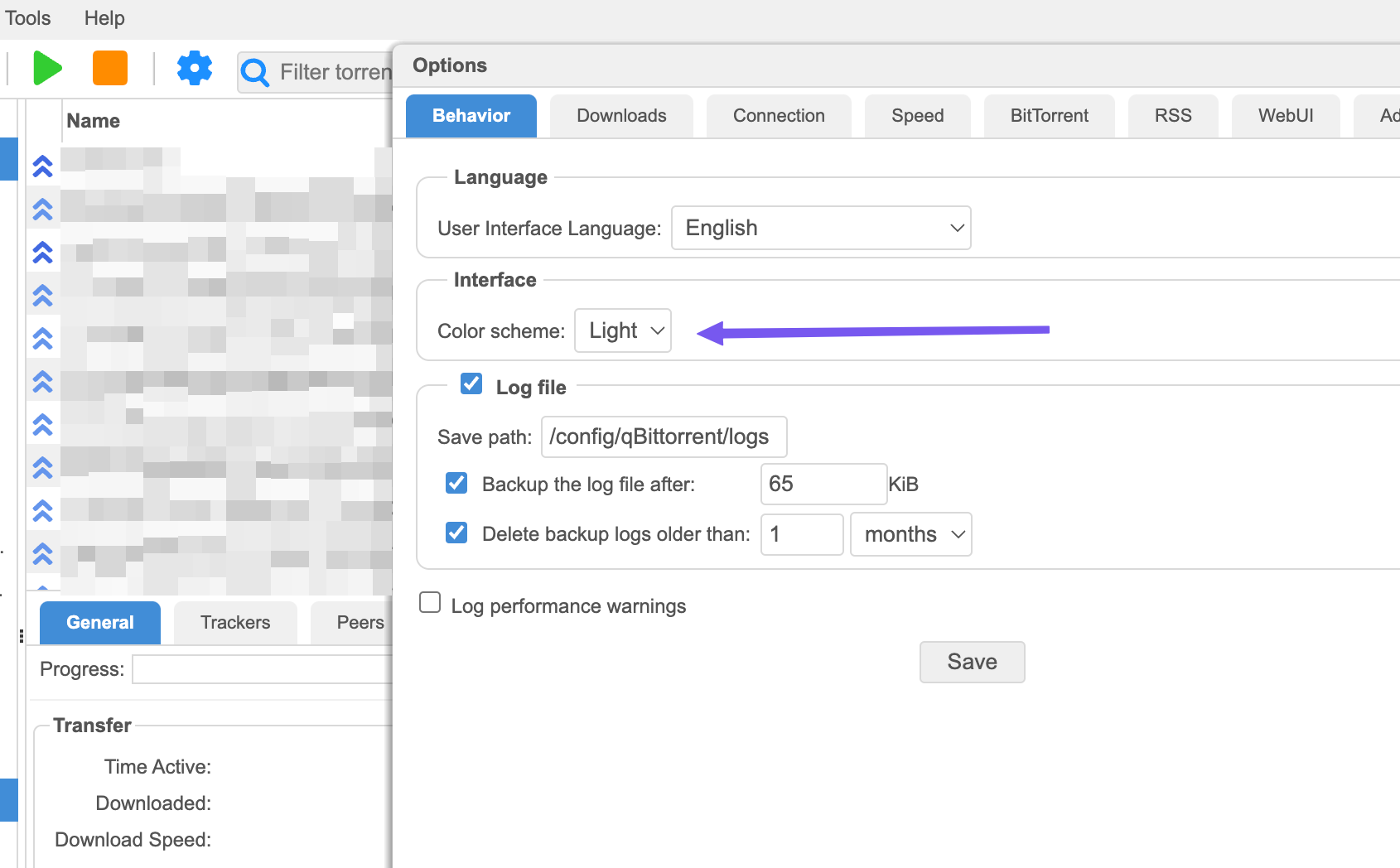The image size is (1400, 868).
Task: Click the delete-age field showing 1
Action: [x=802, y=534]
